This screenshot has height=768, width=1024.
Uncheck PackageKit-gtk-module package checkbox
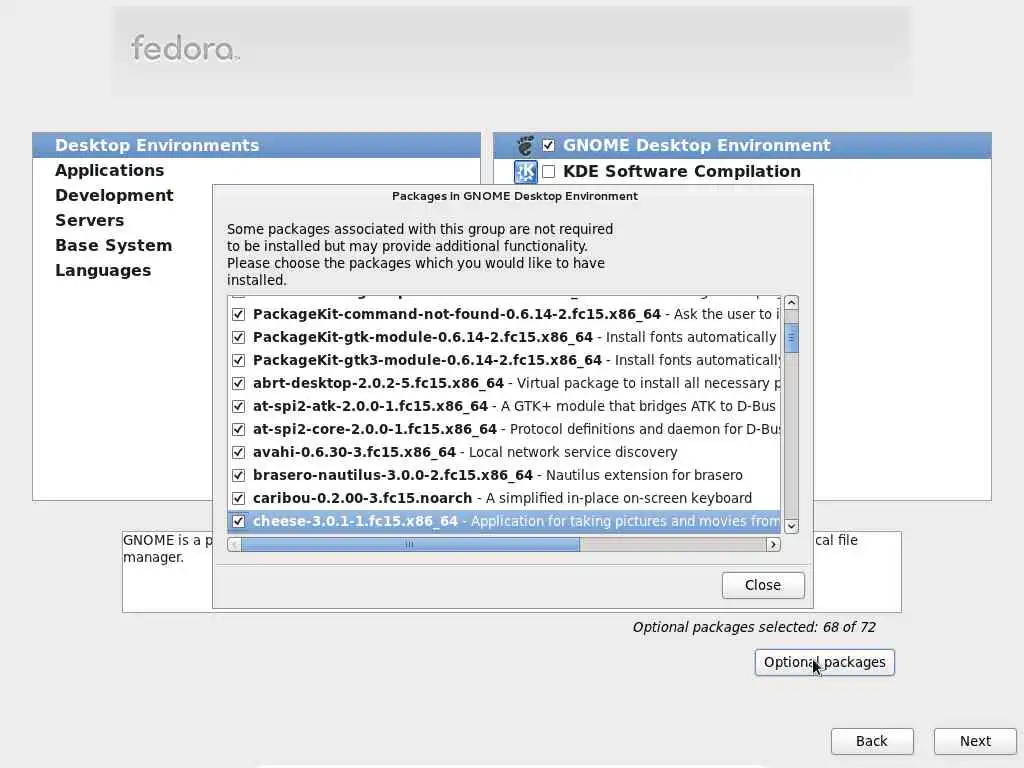point(238,337)
